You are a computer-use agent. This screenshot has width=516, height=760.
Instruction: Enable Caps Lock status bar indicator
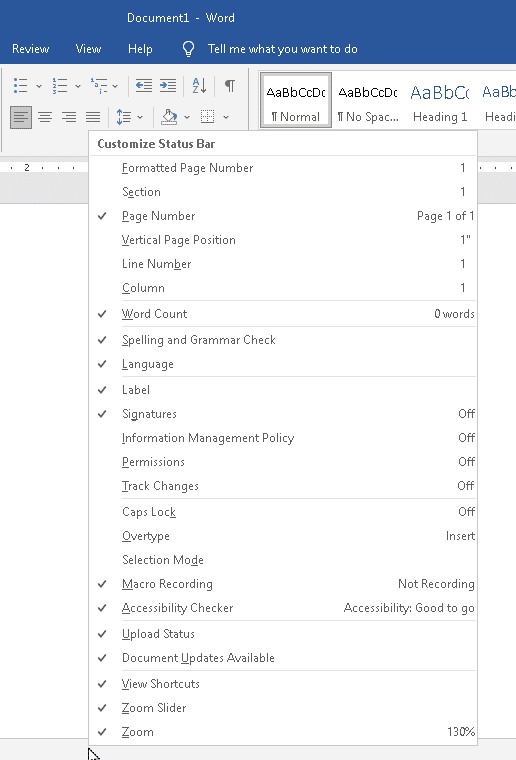point(283,512)
